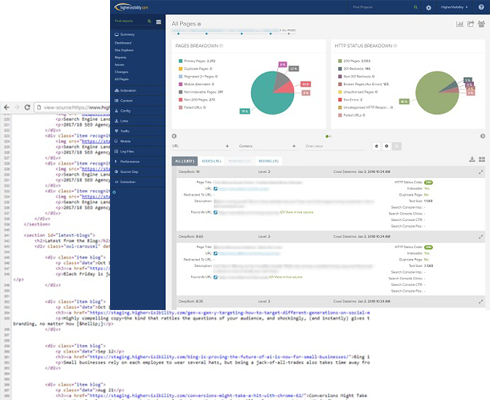This screenshot has width=490, height=400.
Task: Click the browser reload button
Action: [x=27, y=107]
